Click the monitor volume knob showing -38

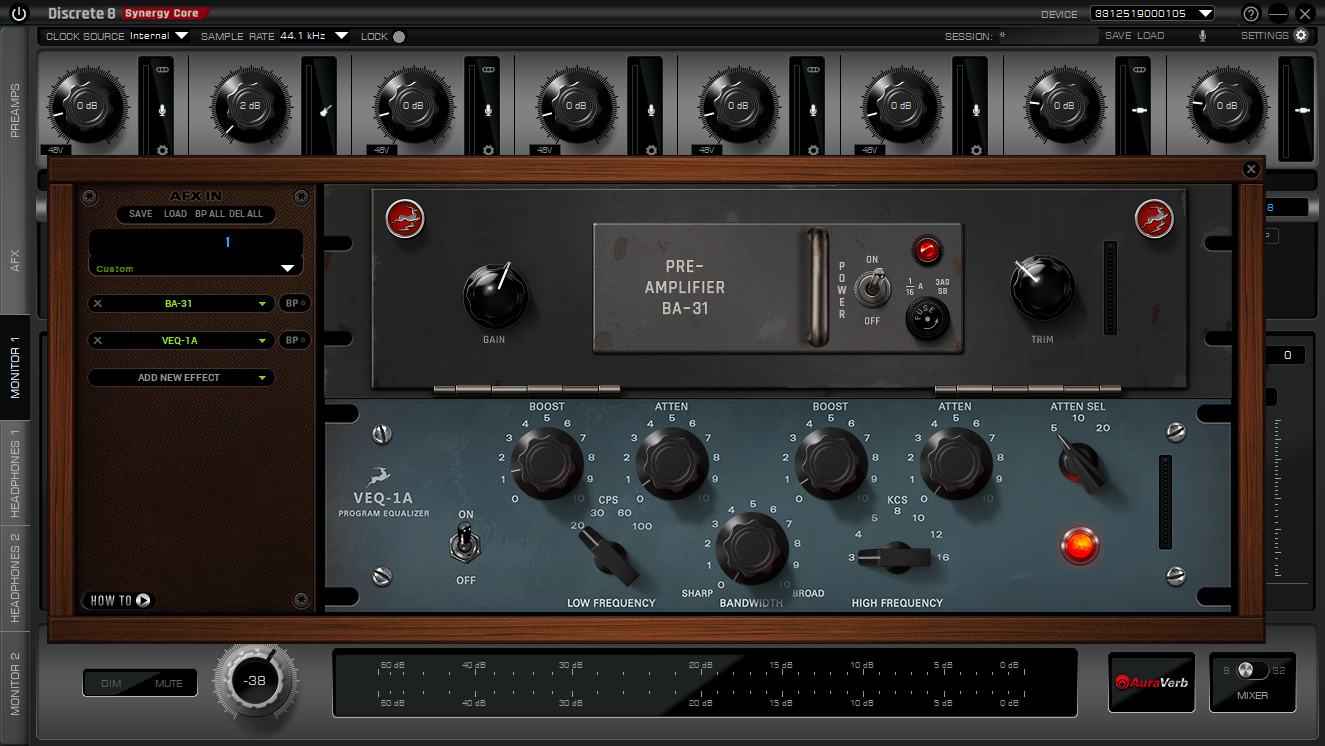pyautogui.click(x=254, y=680)
